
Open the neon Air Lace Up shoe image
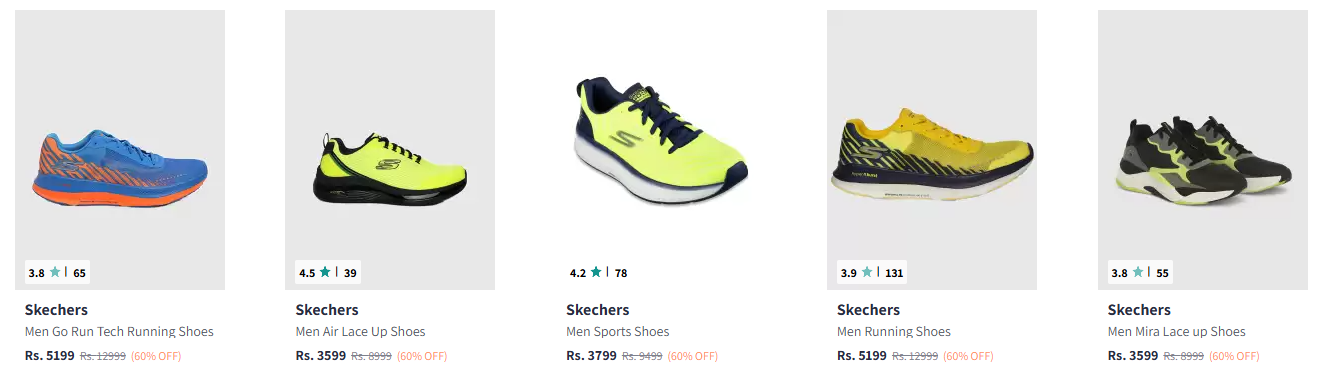[390, 150]
